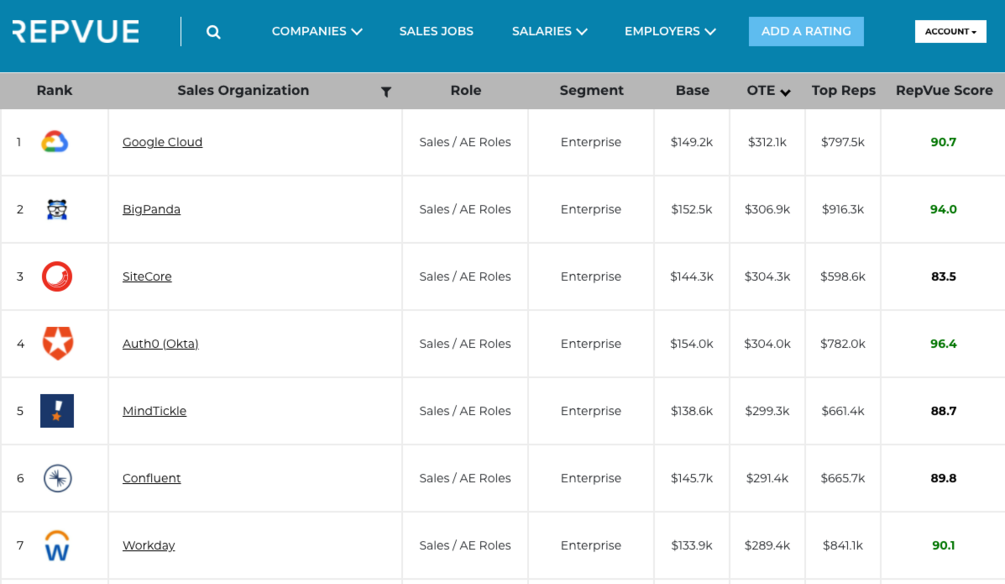Click the BigPanda panda logo
1005x584 pixels.
pyautogui.click(x=57, y=209)
